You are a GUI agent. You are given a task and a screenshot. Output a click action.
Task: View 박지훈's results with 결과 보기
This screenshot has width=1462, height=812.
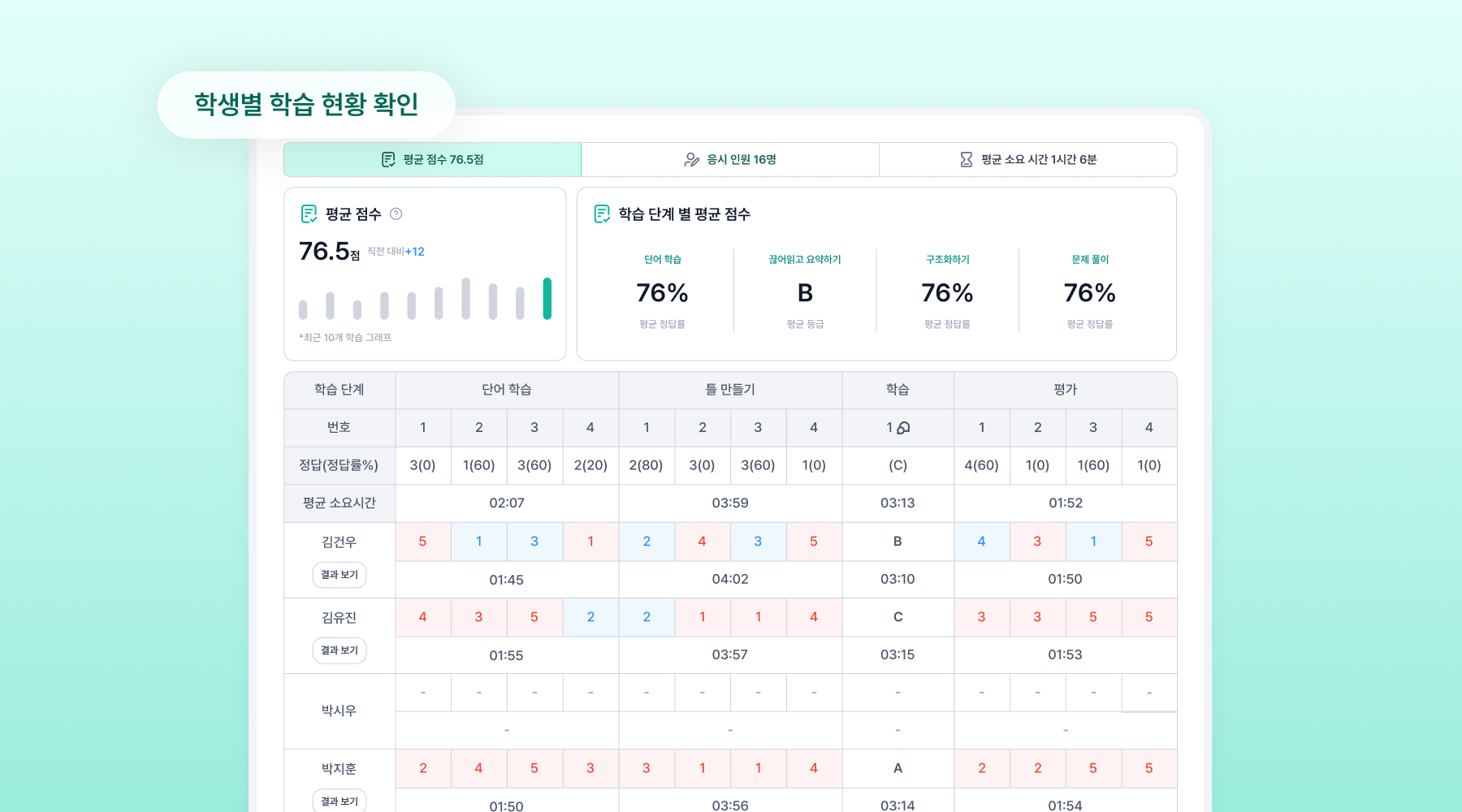click(340, 801)
